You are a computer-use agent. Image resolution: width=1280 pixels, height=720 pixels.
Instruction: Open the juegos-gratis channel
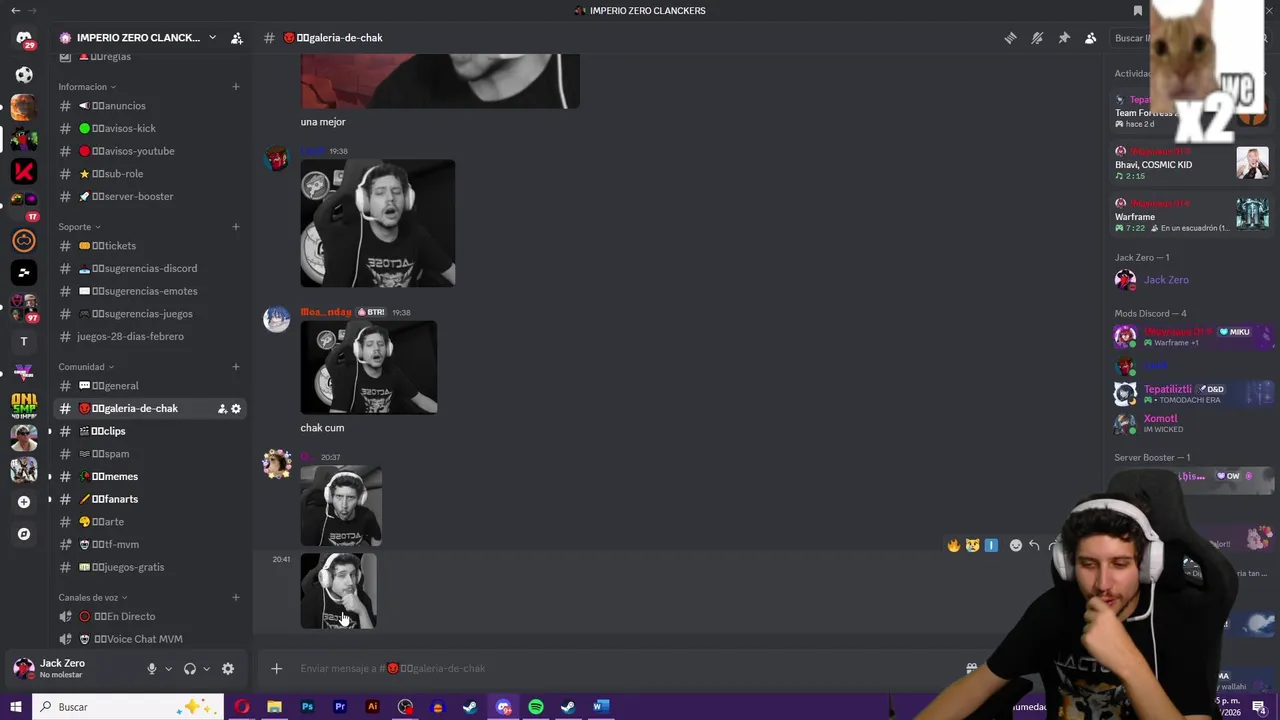[150, 567]
